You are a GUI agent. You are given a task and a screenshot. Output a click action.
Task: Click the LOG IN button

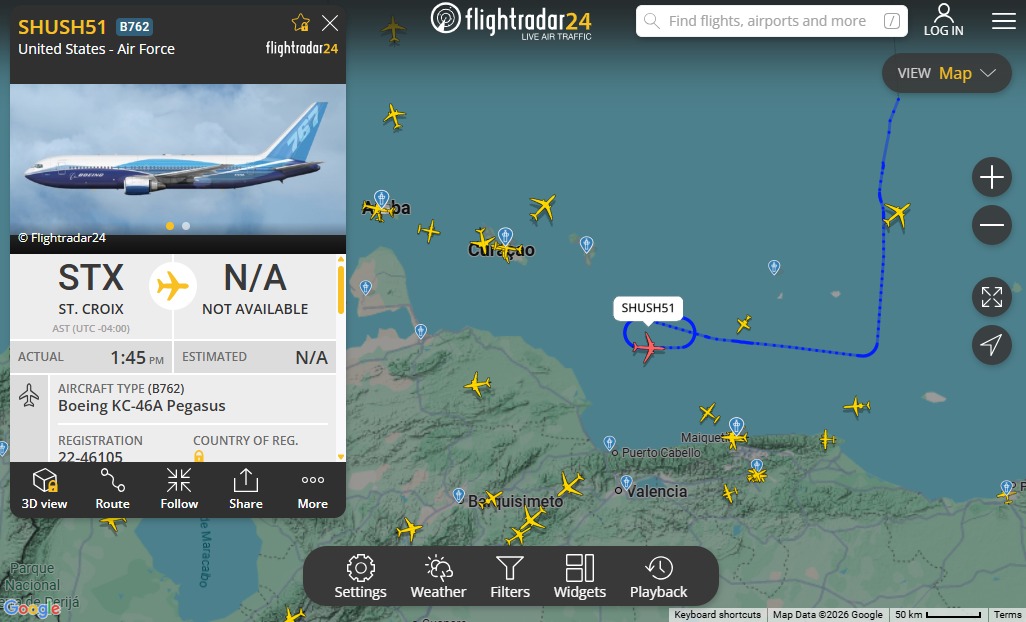(x=944, y=20)
